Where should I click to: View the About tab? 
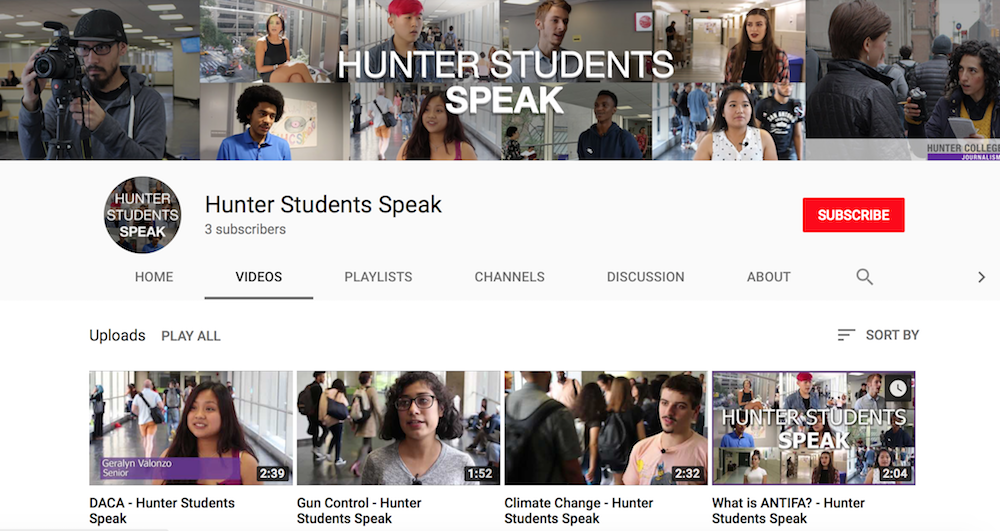coord(768,277)
